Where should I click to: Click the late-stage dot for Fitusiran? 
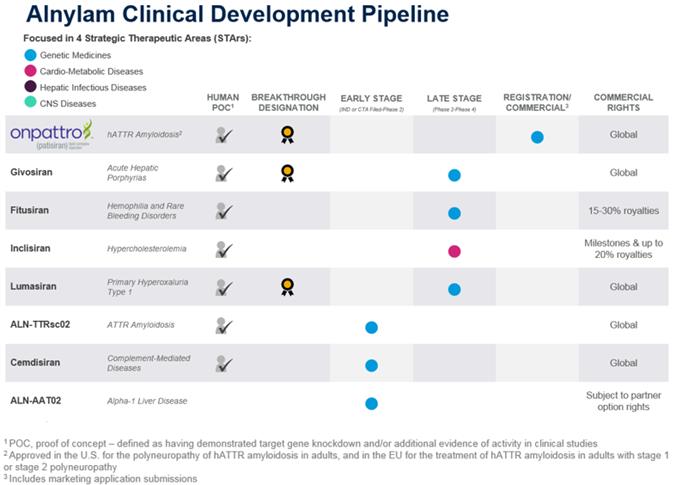(454, 213)
